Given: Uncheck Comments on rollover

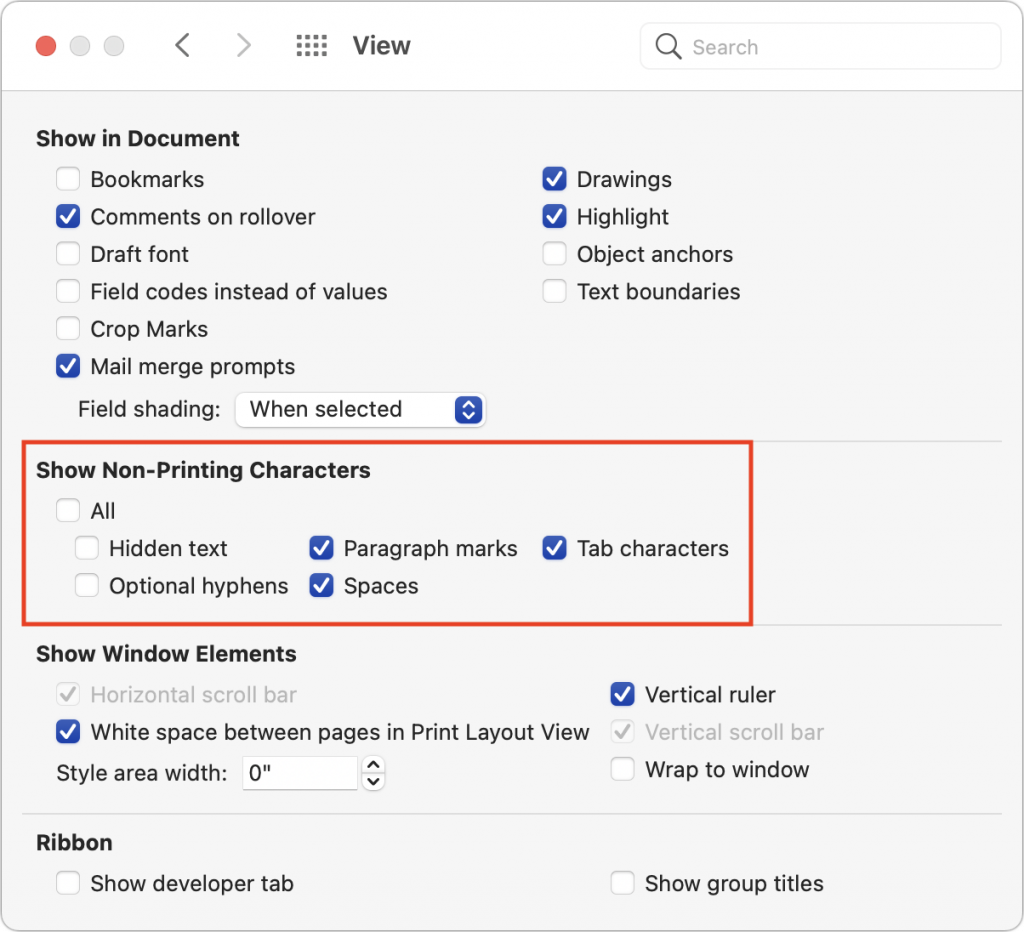Looking at the screenshot, I should coord(68,217).
